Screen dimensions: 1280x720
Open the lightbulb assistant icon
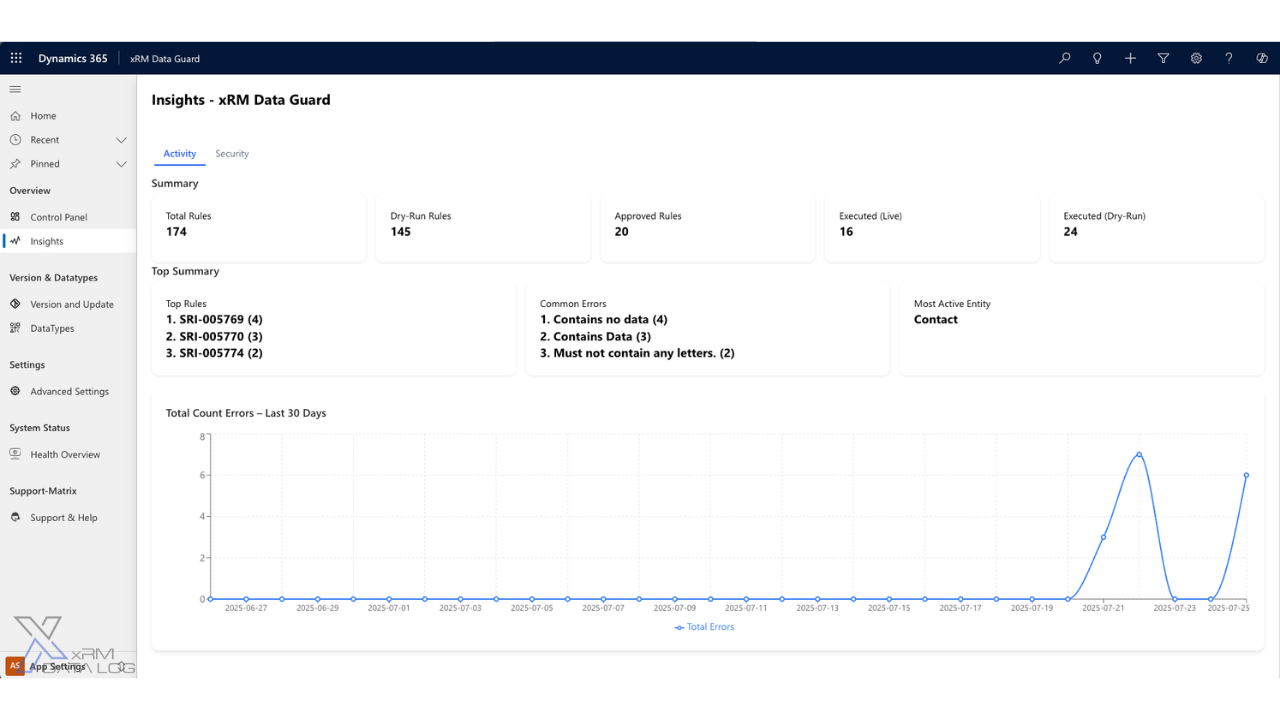pos(1097,58)
